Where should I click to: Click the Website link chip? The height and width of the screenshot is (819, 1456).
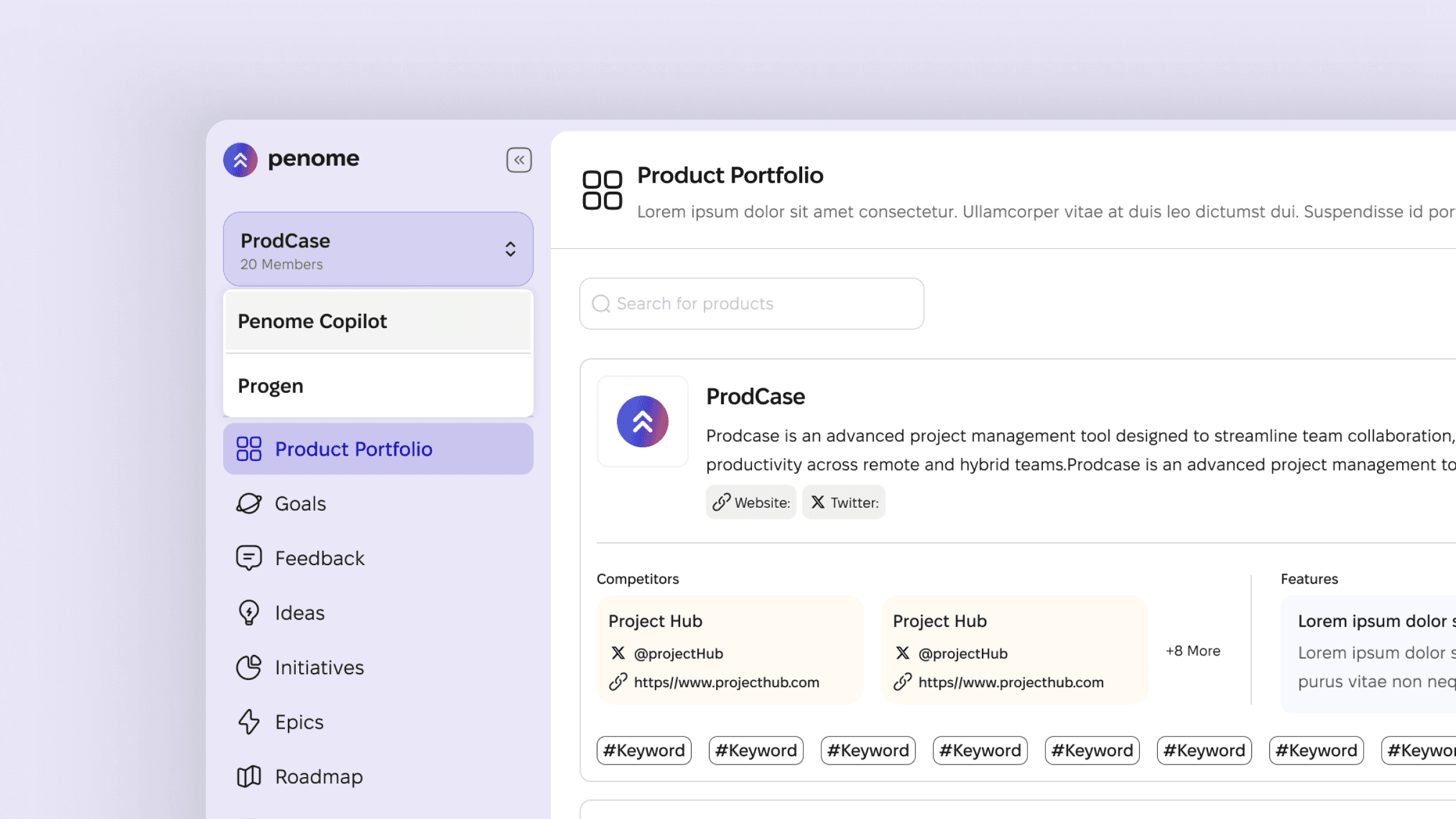pos(751,502)
